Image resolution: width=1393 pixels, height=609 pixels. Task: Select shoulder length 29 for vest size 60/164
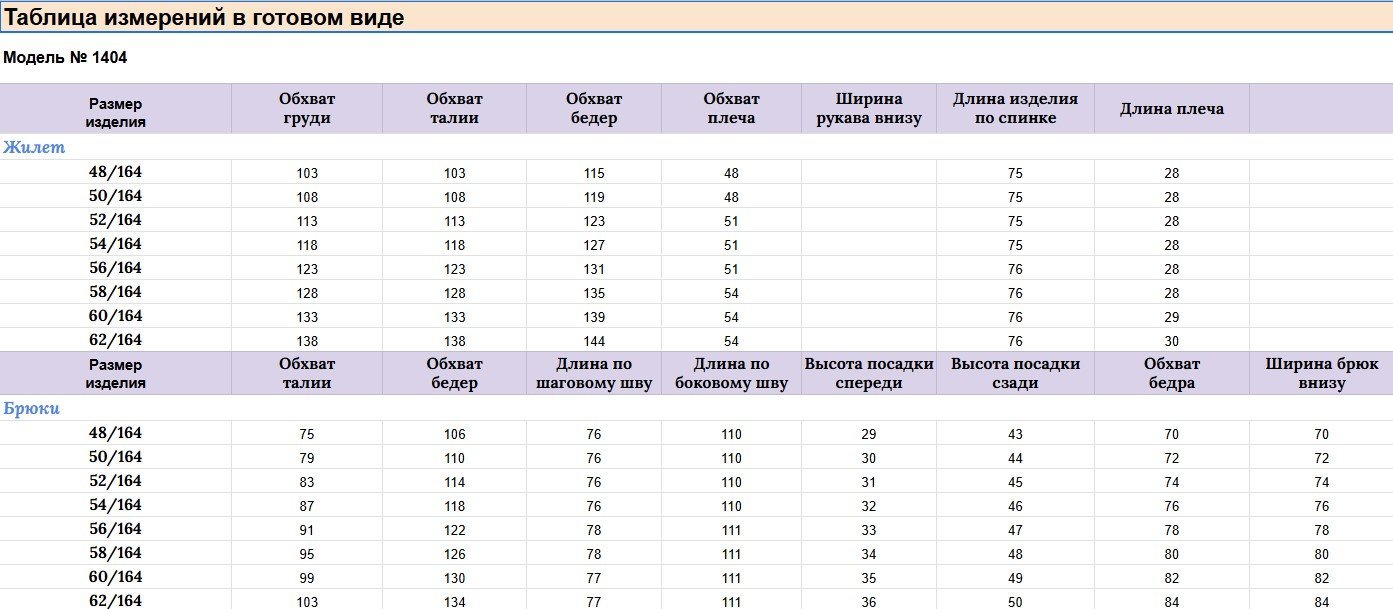(1171, 317)
